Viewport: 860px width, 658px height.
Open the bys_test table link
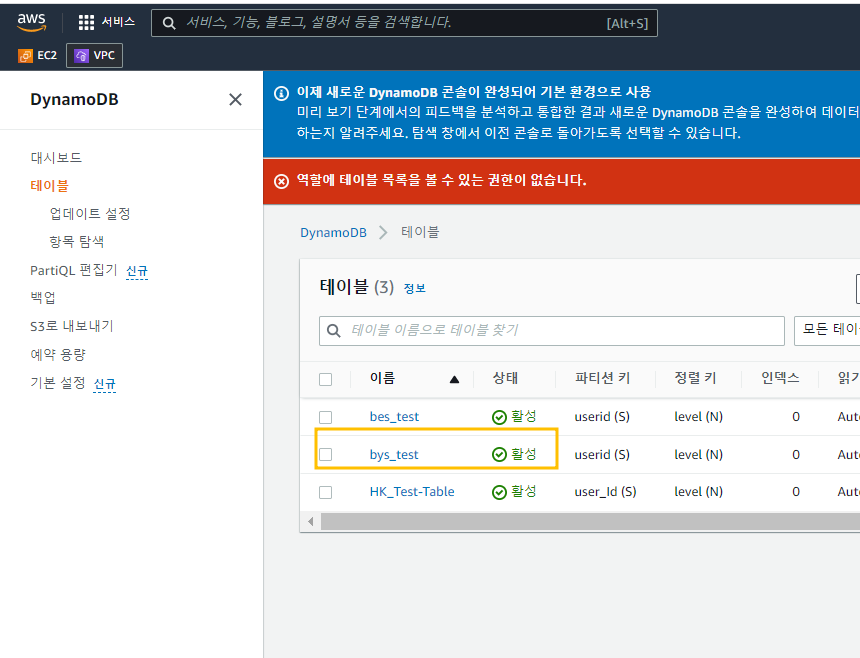[x=394, y=455]
